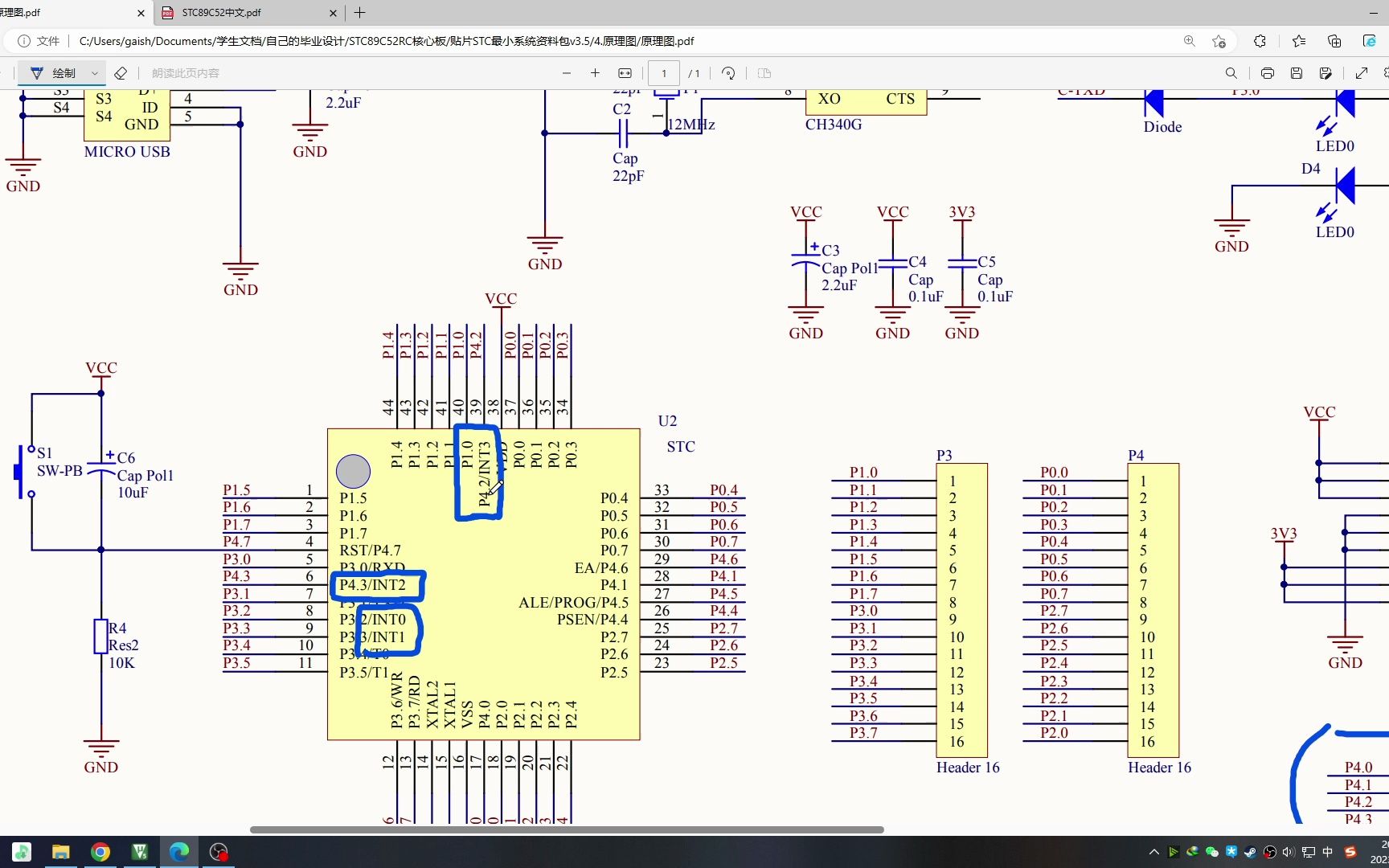The width and height of the screenshot is (1389, 868).
Task: Add this page to favorites
Action: (x=1219, y=41)
